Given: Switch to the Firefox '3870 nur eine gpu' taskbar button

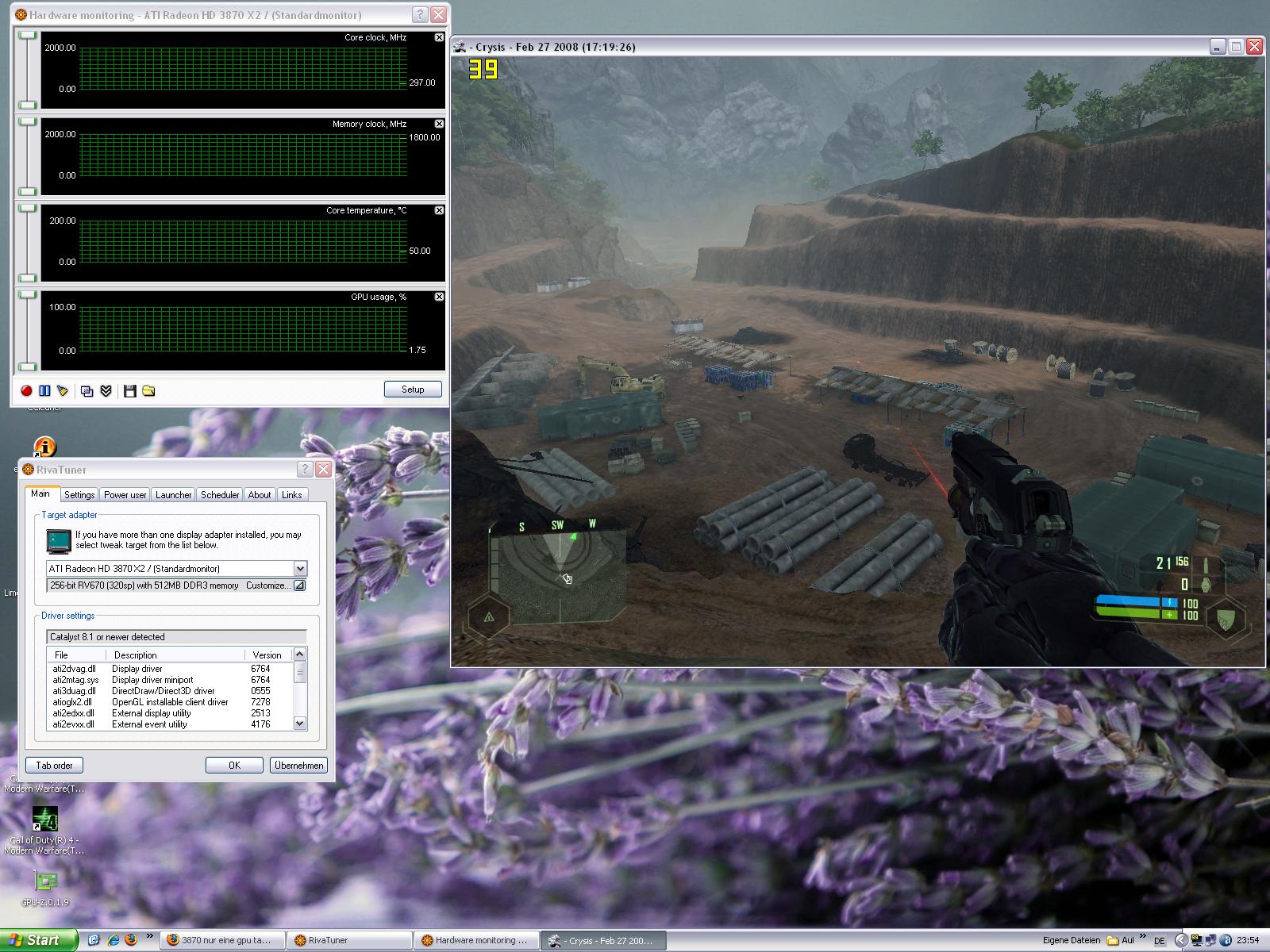Looking at the screenshot, I should click(x=221, y=940).
